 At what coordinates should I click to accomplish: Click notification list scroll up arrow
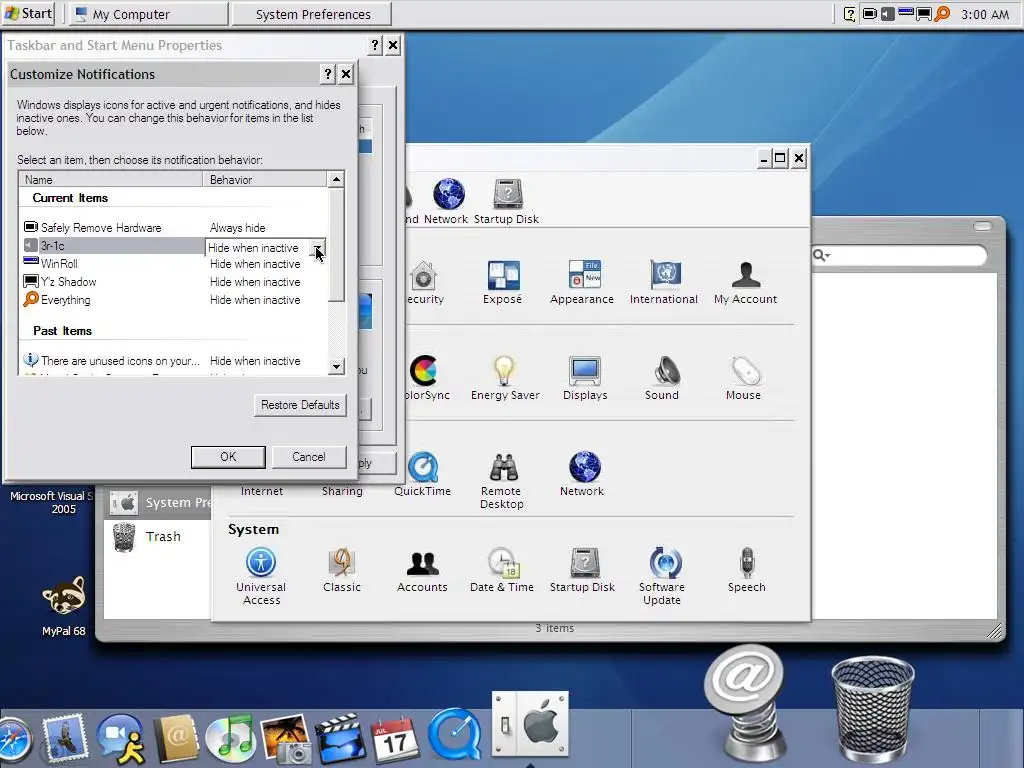pyautogui.click(x=336, y=179)
